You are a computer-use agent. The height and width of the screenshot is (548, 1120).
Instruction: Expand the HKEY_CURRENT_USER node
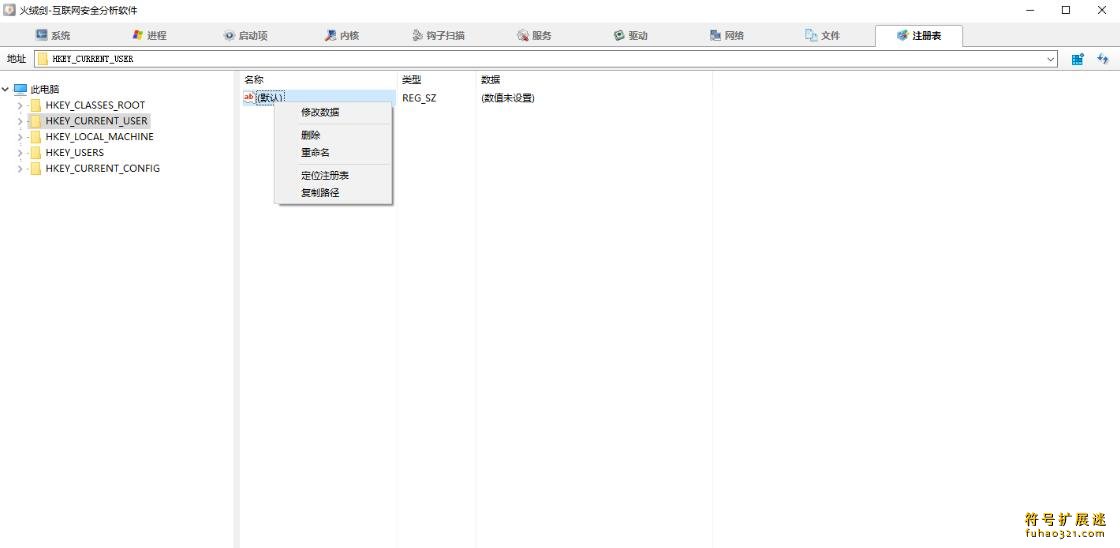(x=20, y=121)
